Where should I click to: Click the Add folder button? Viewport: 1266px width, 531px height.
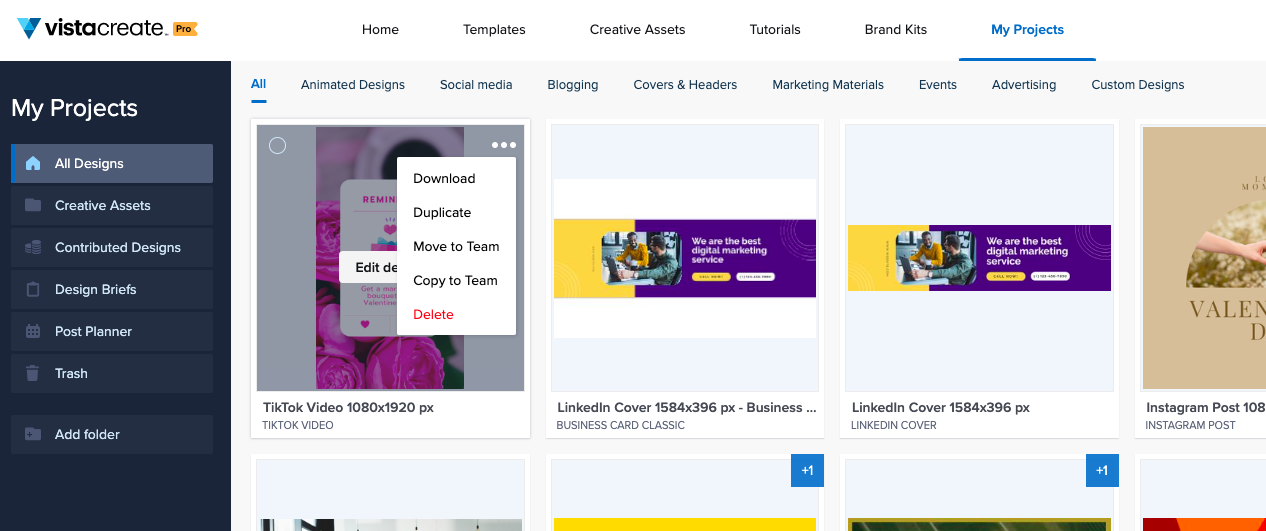[112, 434]
